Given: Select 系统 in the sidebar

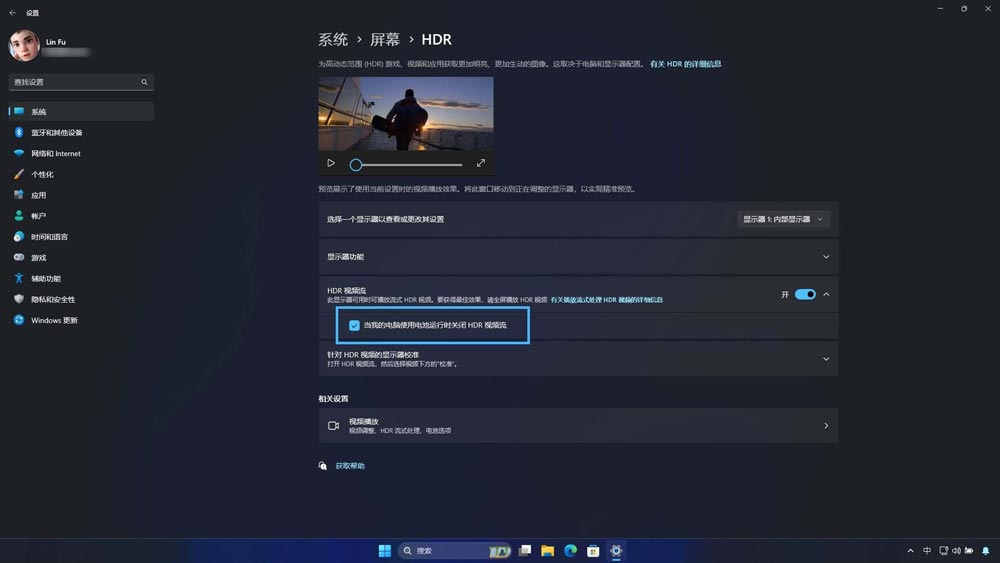Looking at the screenshot, I should click(81, 112).
